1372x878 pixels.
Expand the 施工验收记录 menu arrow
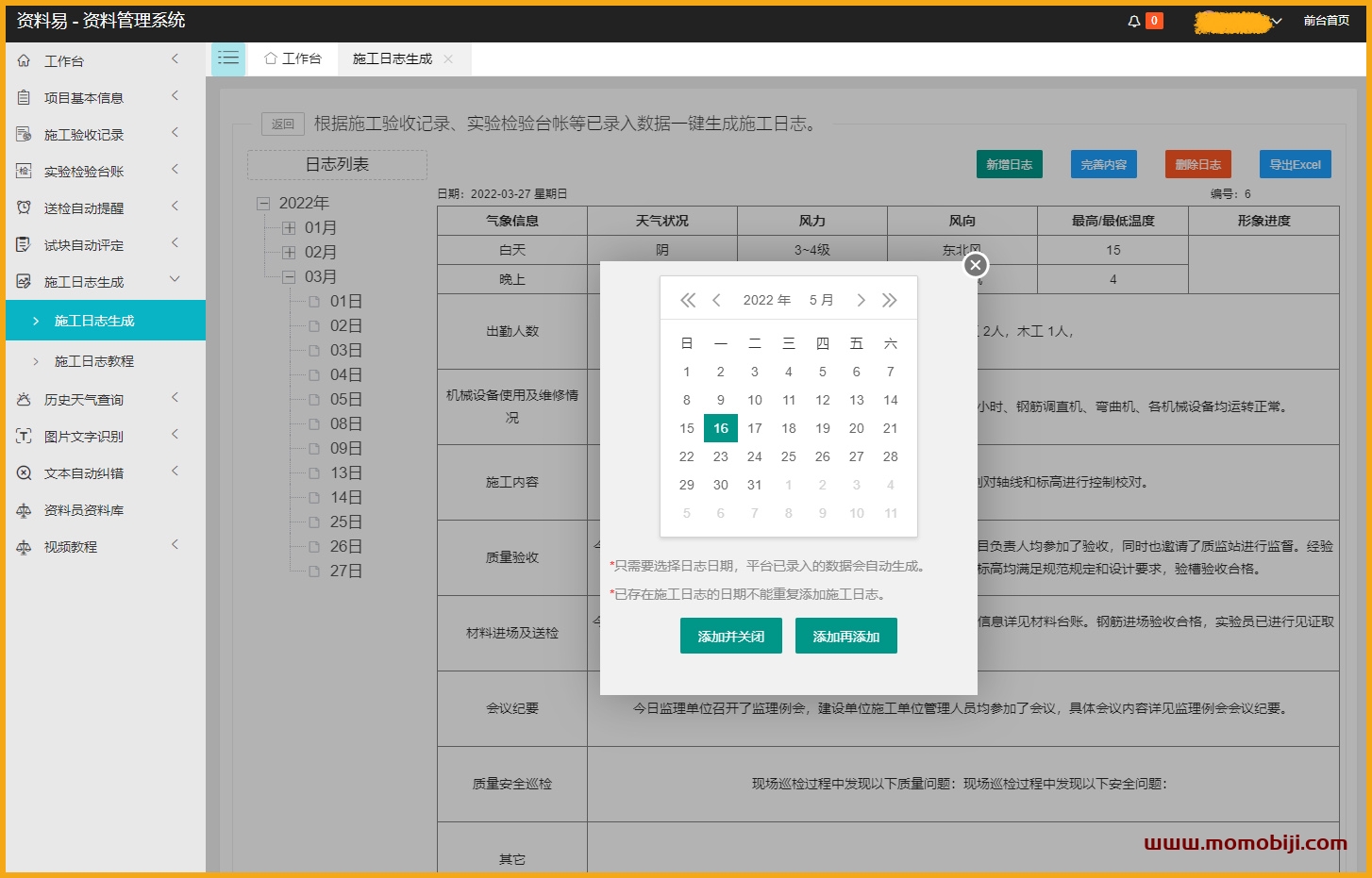175,133
